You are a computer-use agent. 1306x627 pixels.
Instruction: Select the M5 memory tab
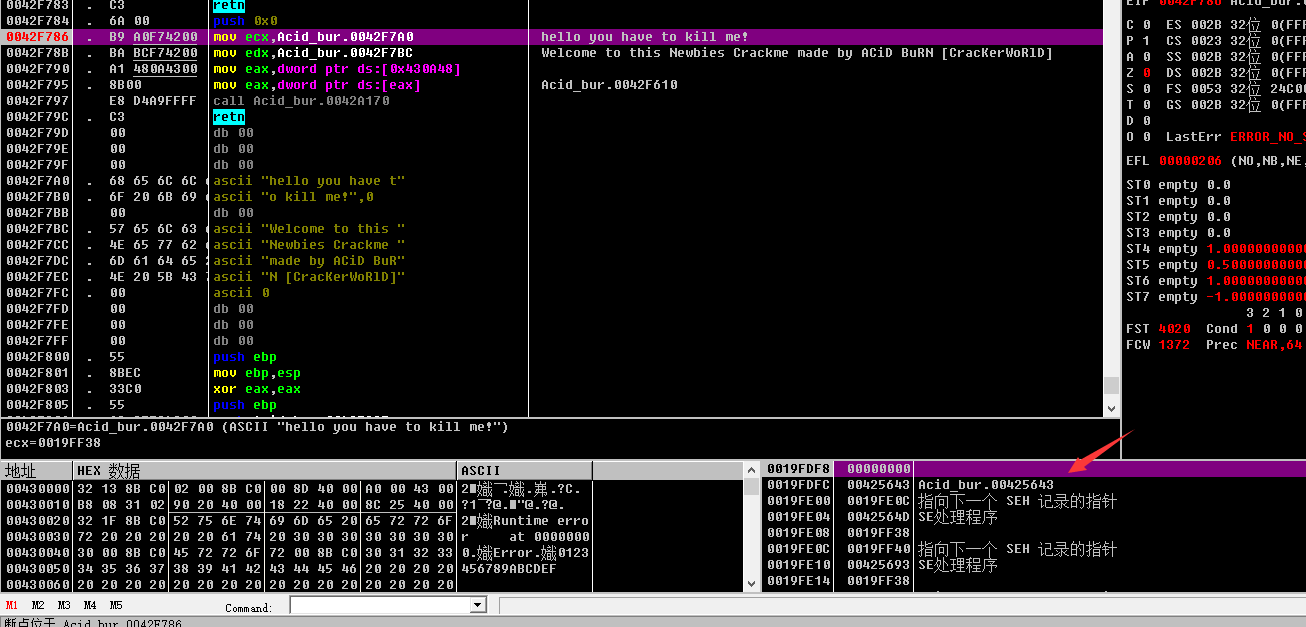point(116,605)
